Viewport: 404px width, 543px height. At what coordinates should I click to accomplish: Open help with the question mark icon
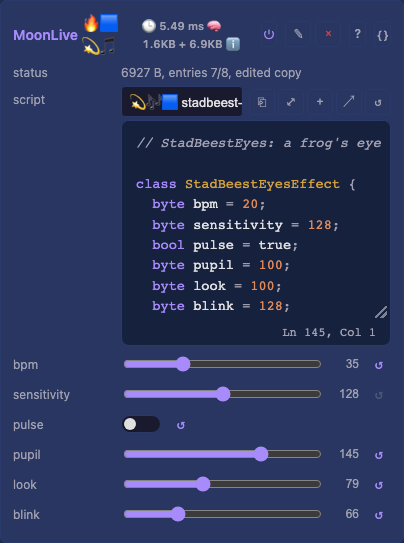point(358,34)
